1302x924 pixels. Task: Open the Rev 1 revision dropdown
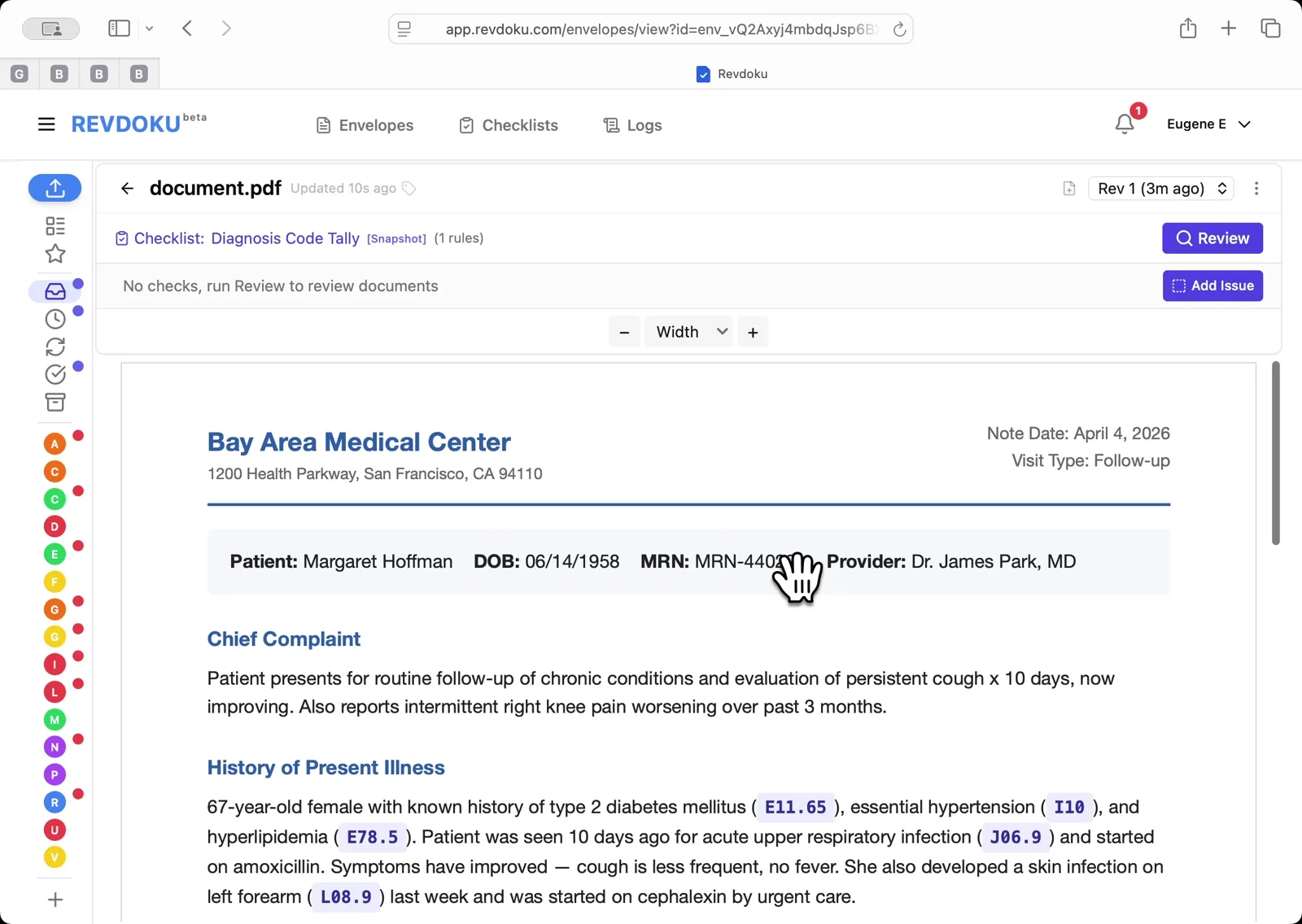coord(1160,188)
